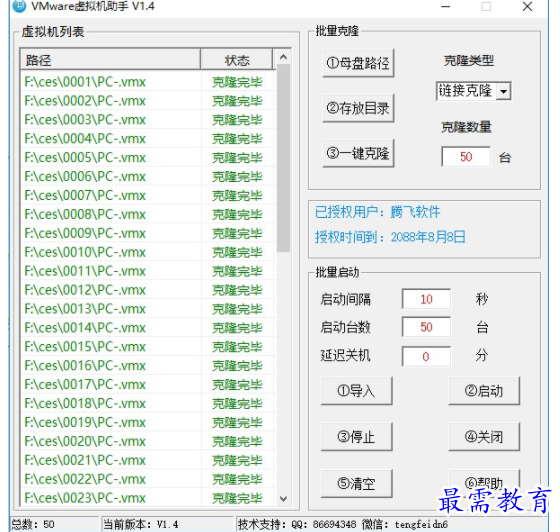This screenshot has width=560, height=532.
Task: Click the 授权时间到：2088年8月8日 text
Action: (390, 237)
